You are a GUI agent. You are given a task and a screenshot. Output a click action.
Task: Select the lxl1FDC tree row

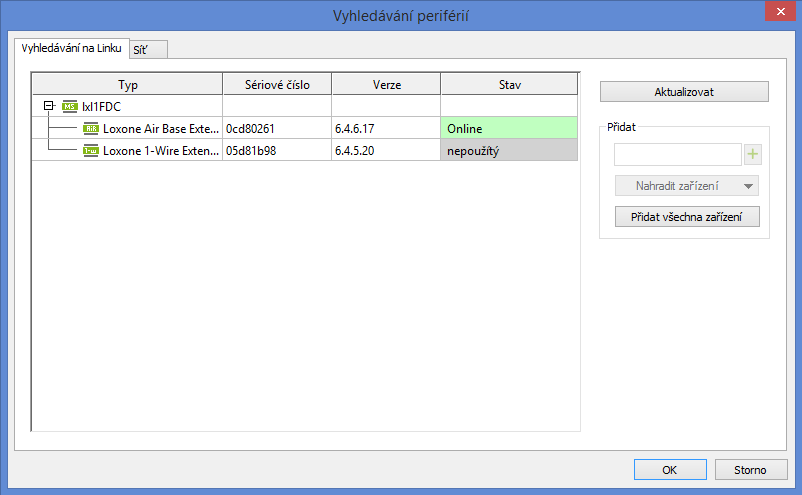tap(305, 106)
